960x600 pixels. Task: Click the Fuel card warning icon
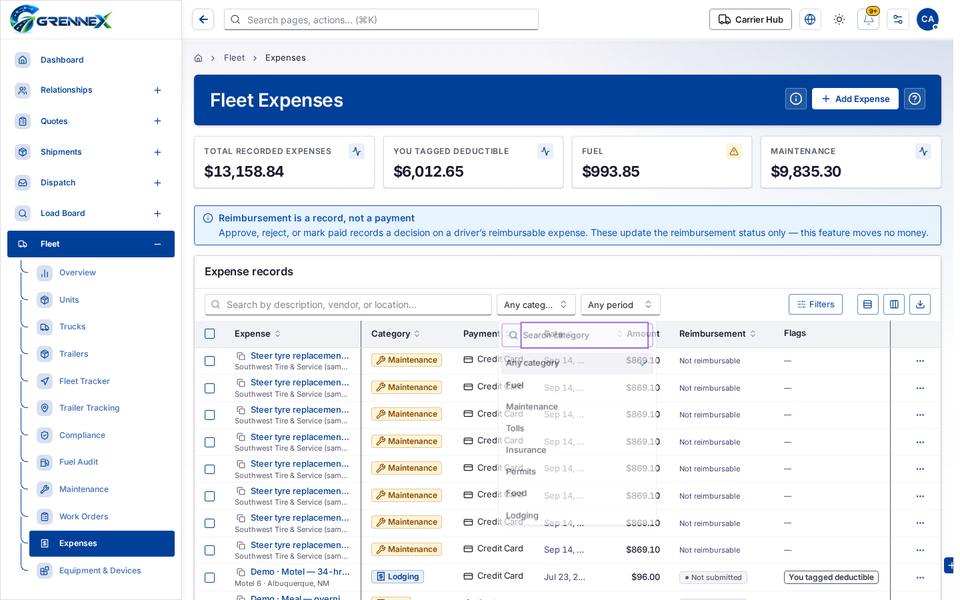733,151
